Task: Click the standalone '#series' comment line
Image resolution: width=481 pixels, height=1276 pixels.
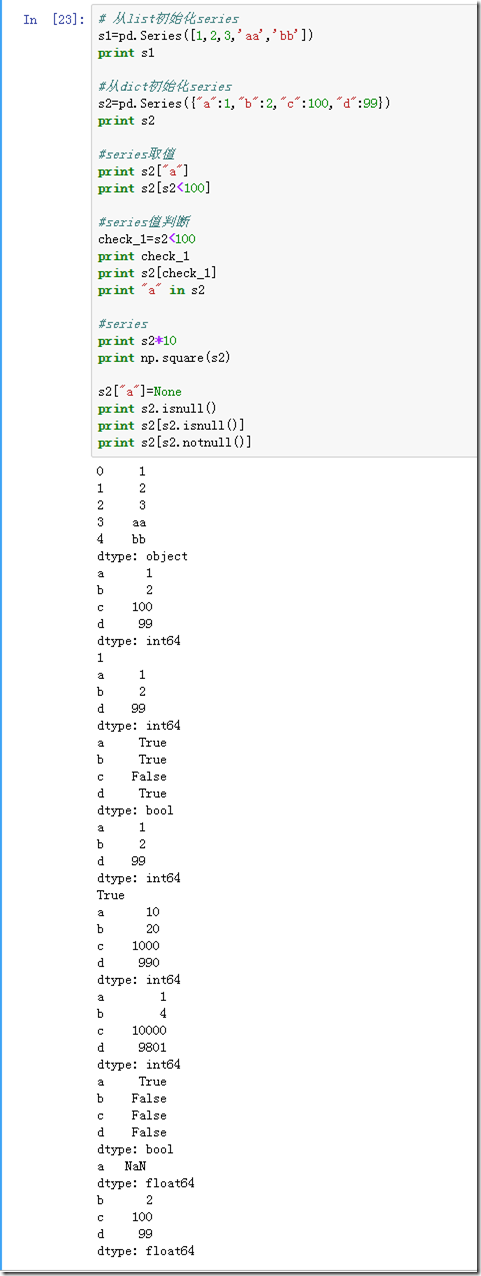Action: (x=123, y=325)
